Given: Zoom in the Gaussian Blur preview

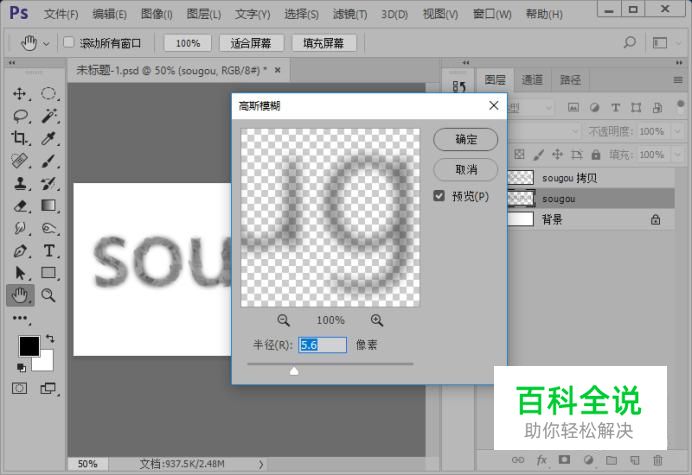Looking at the screenshot, I should coord(377,320).
